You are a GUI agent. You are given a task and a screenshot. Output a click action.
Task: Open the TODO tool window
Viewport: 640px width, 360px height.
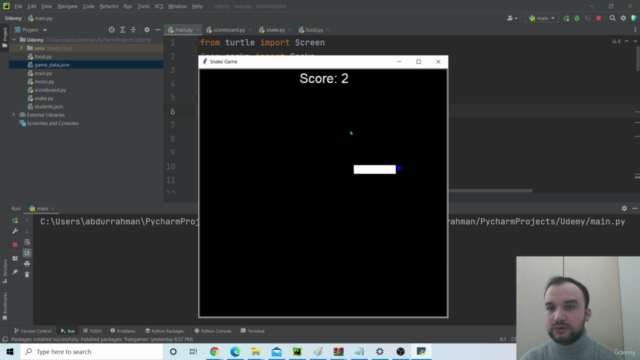92,331
